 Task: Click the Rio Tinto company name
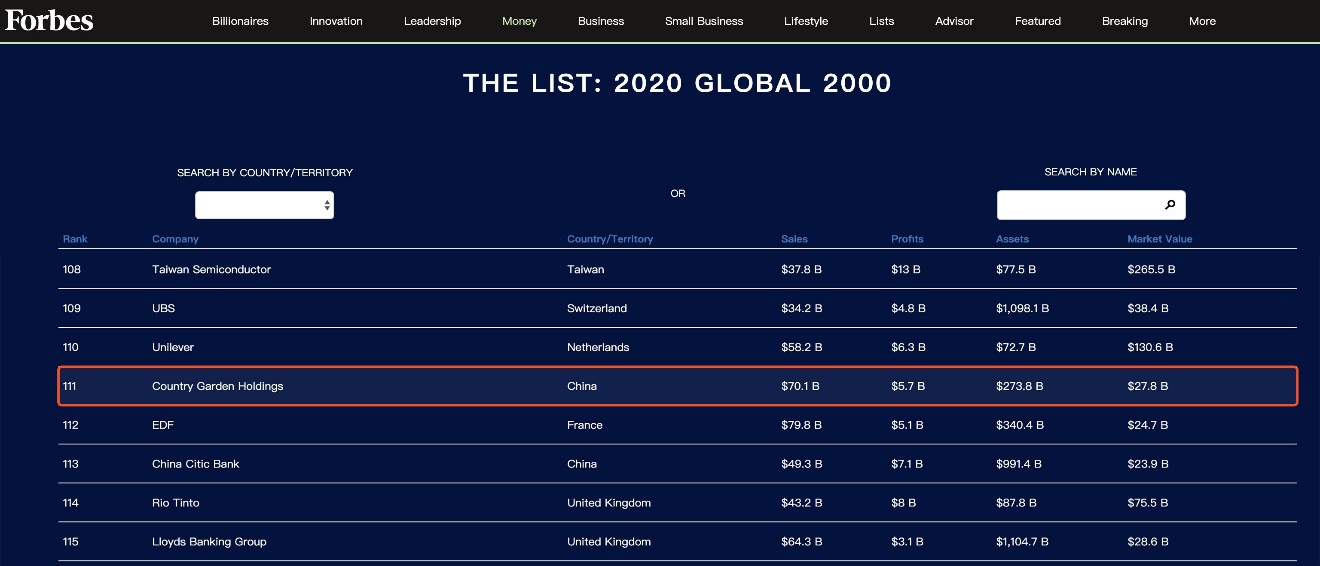point(175,503)
